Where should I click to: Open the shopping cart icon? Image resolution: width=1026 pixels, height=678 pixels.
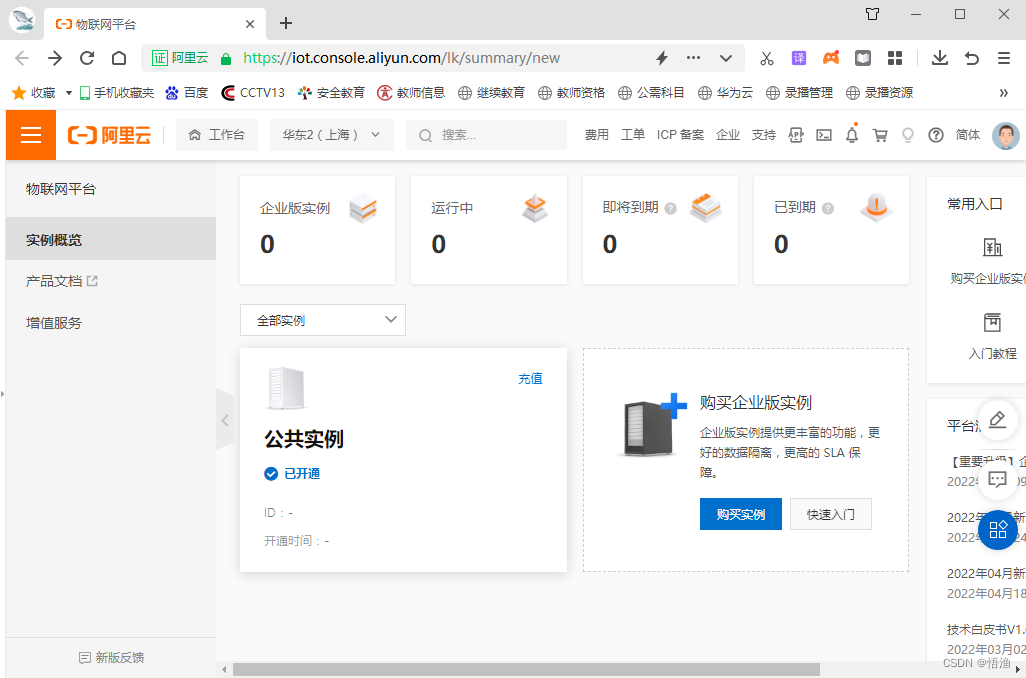[880, 135]
